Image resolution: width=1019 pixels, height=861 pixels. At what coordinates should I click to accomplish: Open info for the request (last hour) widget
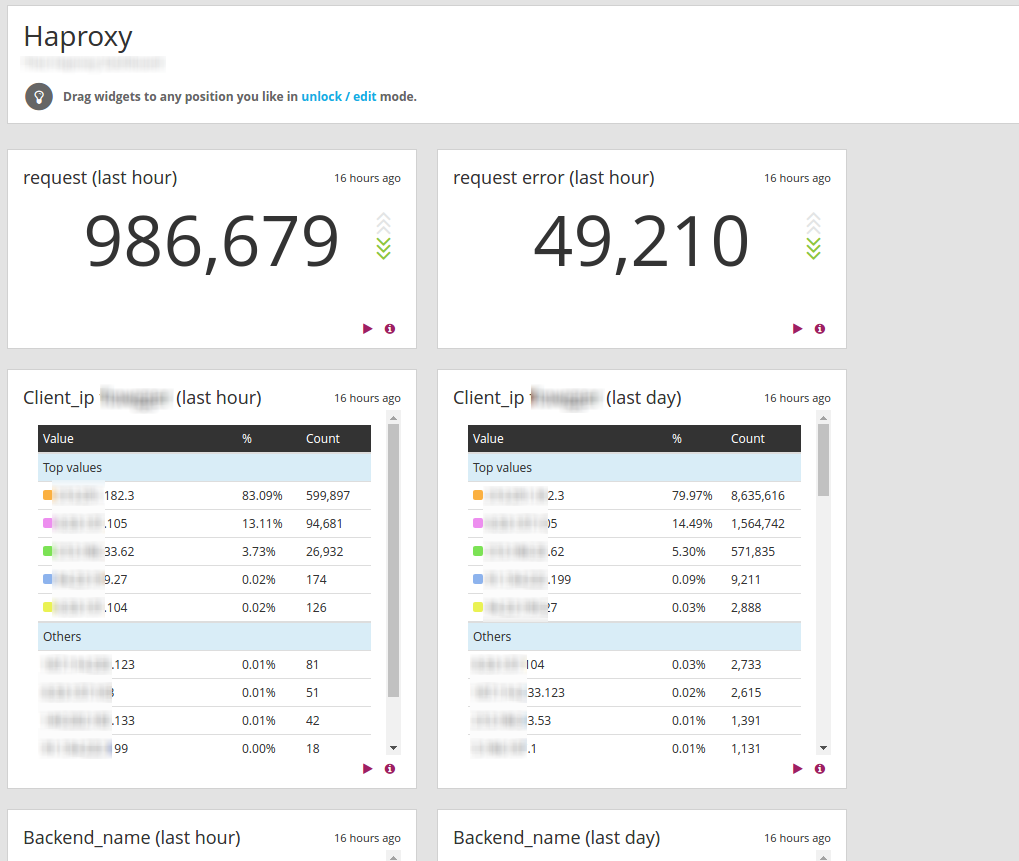coord(390,328)
